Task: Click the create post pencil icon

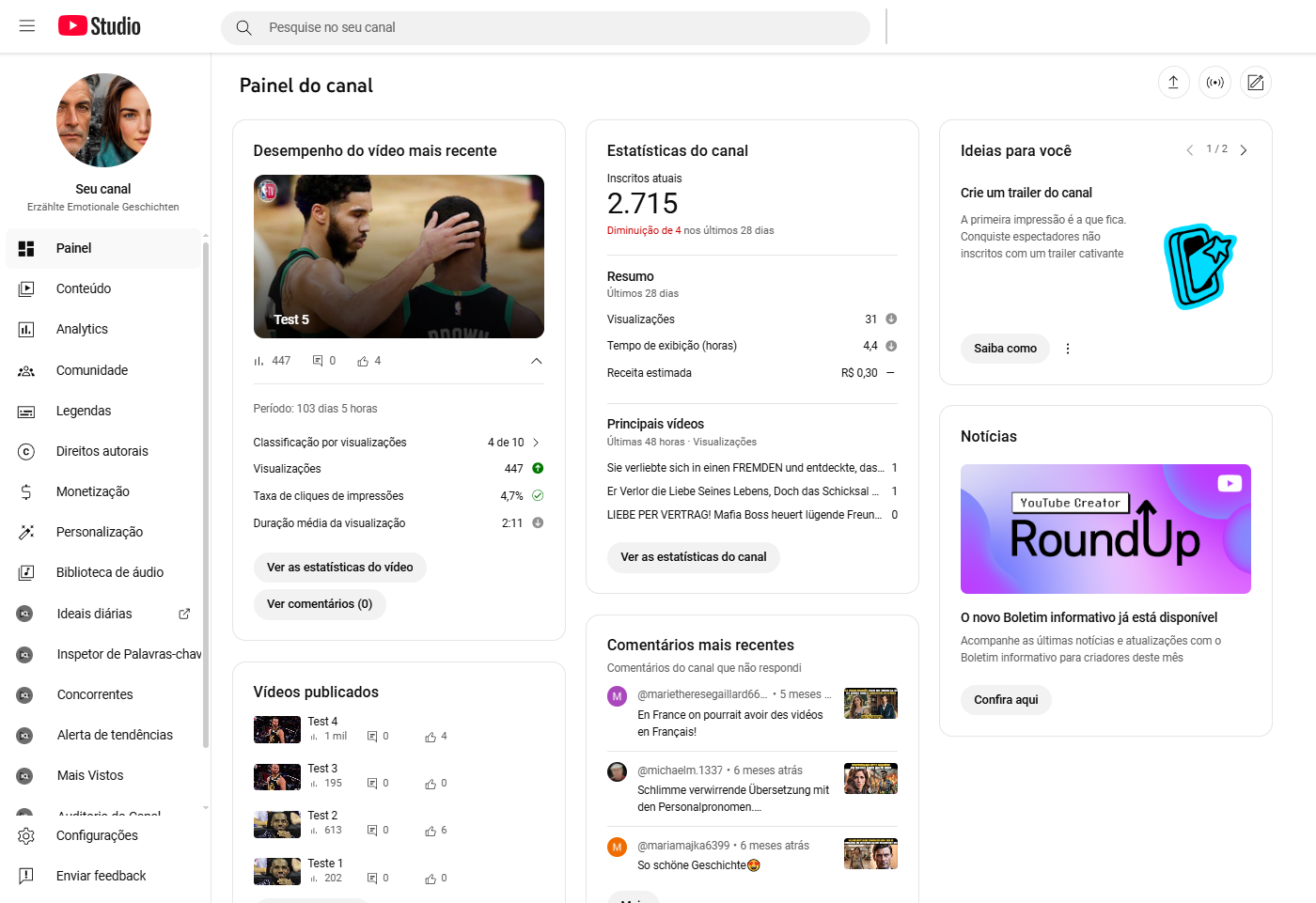Action: pyautogui.click(x=1256, y=83)
